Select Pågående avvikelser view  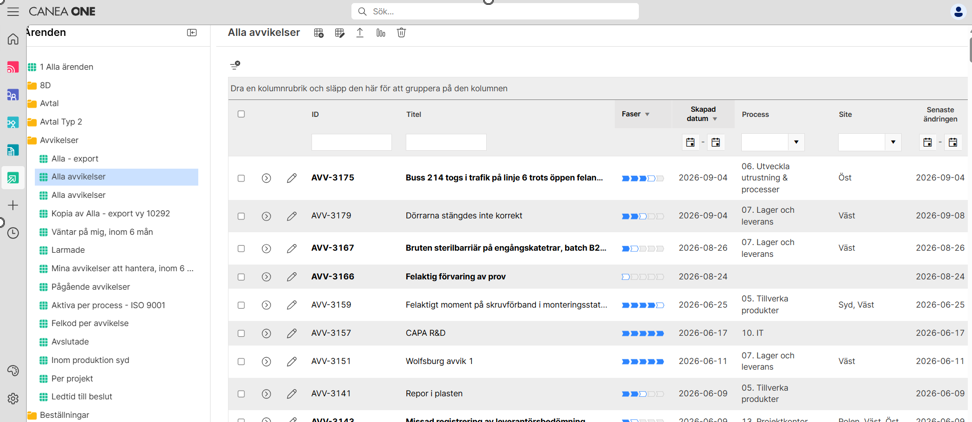(91, 287)
